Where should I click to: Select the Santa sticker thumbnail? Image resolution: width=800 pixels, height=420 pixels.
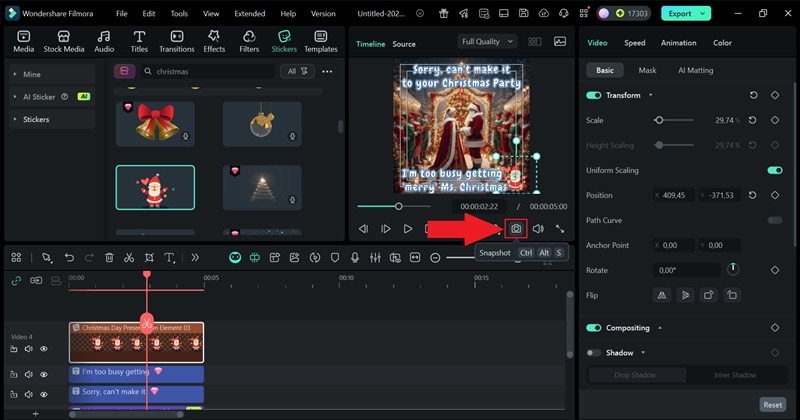[155, 188]
